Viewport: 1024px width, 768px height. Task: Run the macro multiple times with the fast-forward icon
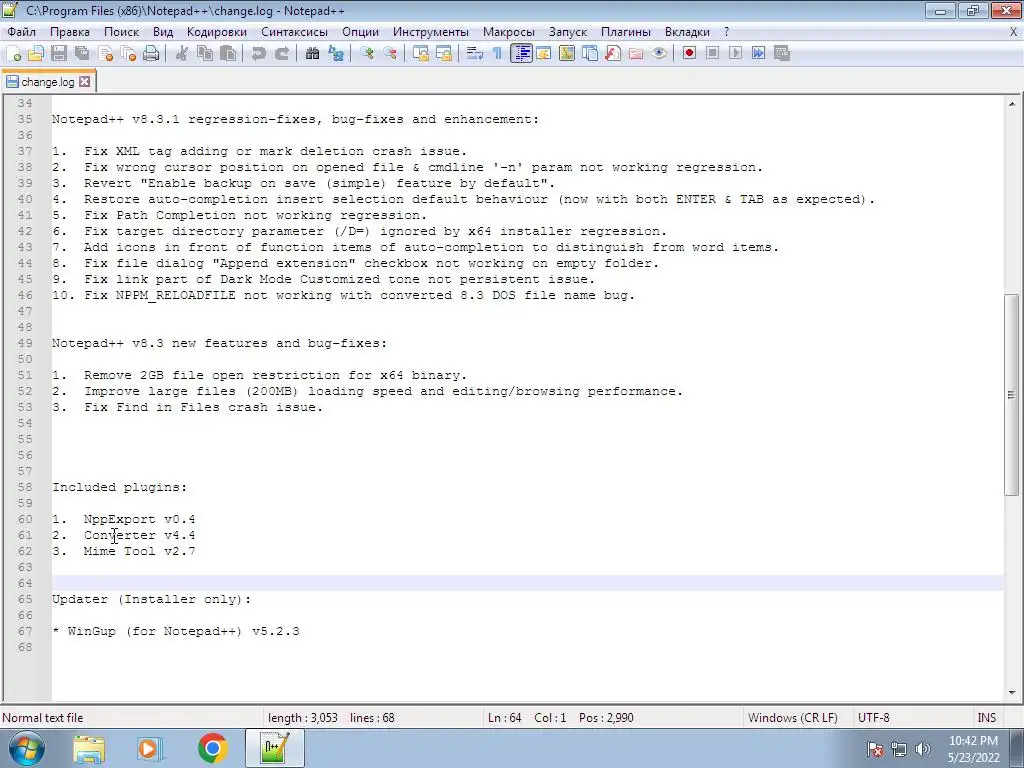tap(758, 54)
